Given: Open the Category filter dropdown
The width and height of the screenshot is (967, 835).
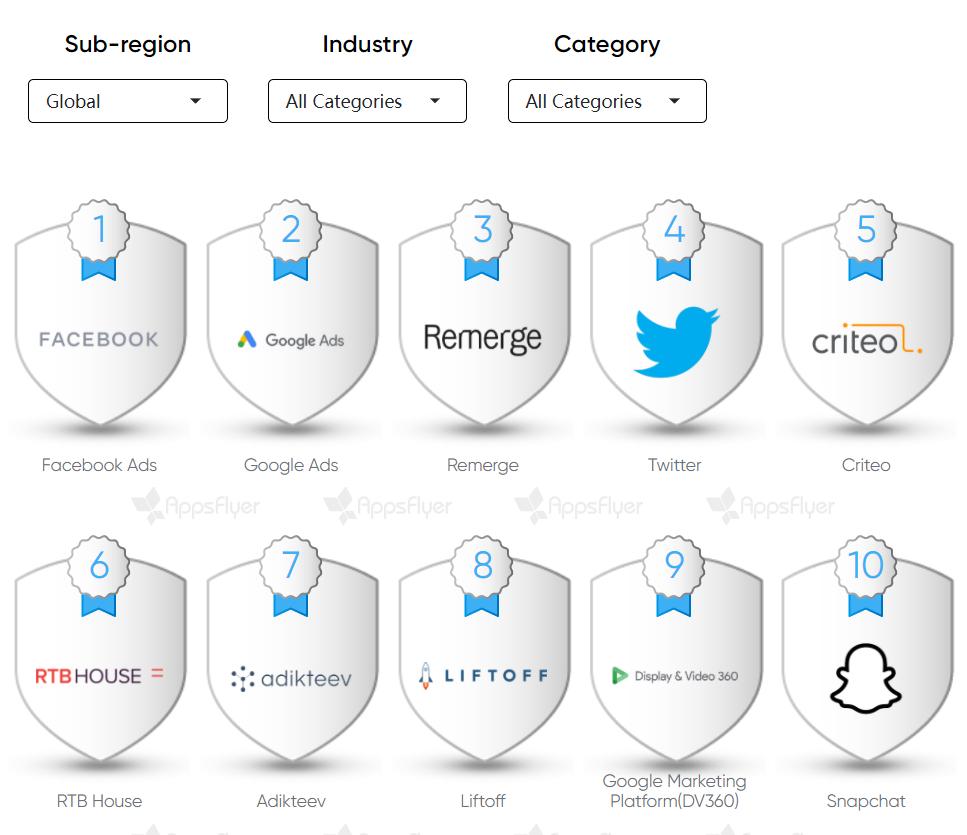Looking at the screenshot, I should click(607, 101).
